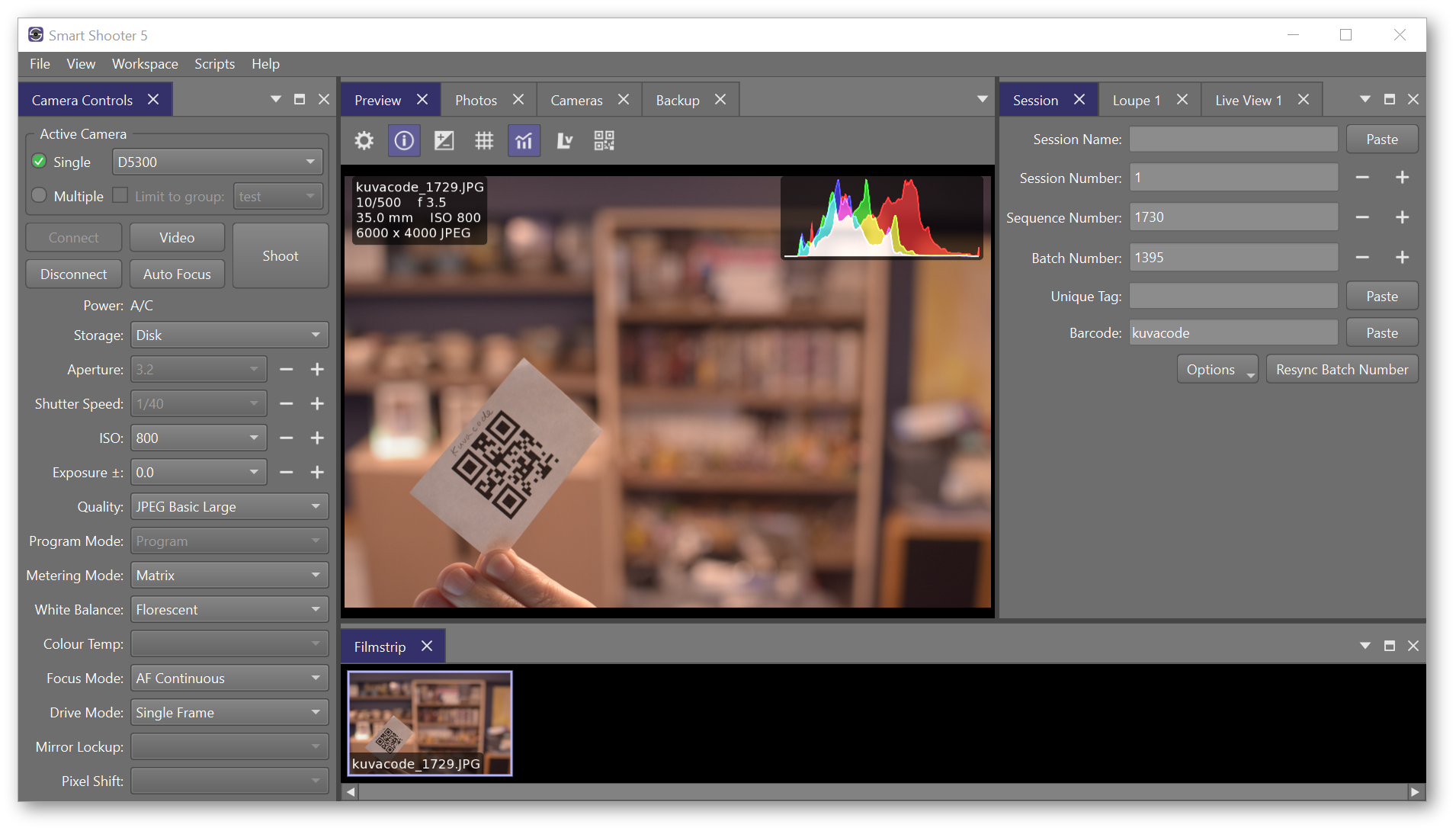
Task: Uncheck the Single active camera checkbox
Action: (x=37, y=161)
